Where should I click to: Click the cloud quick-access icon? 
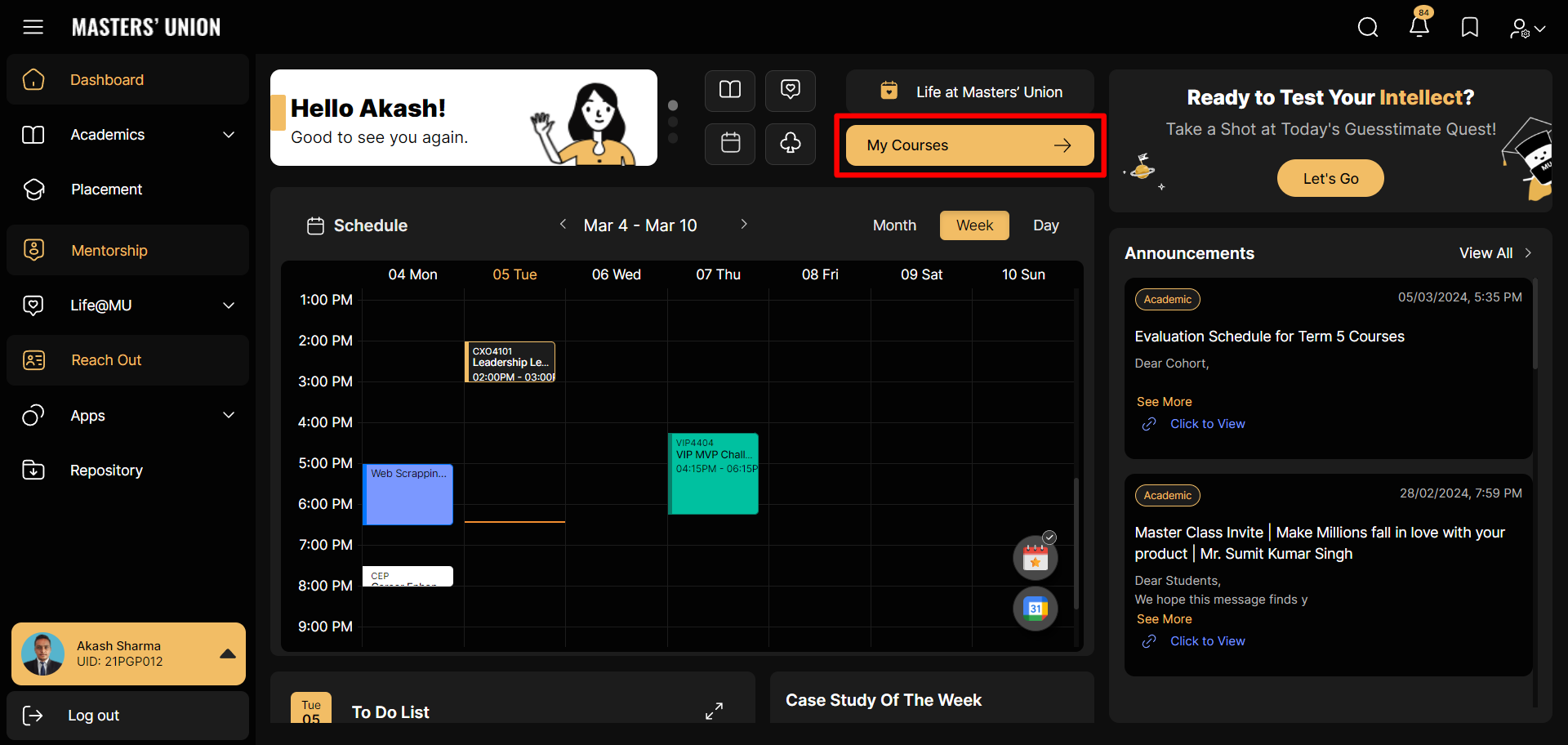point(790,144)
